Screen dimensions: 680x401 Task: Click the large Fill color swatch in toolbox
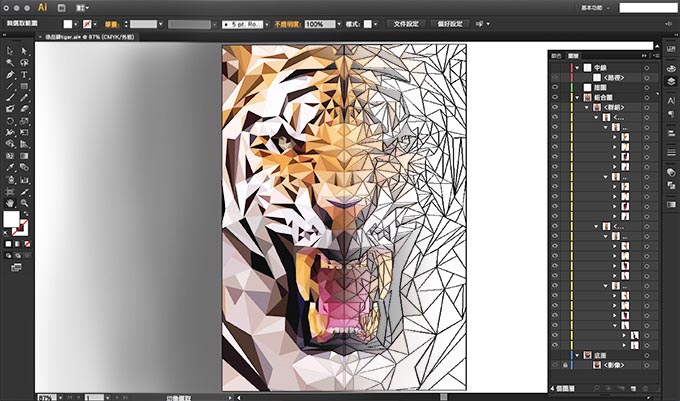click(x=11, y=219)
